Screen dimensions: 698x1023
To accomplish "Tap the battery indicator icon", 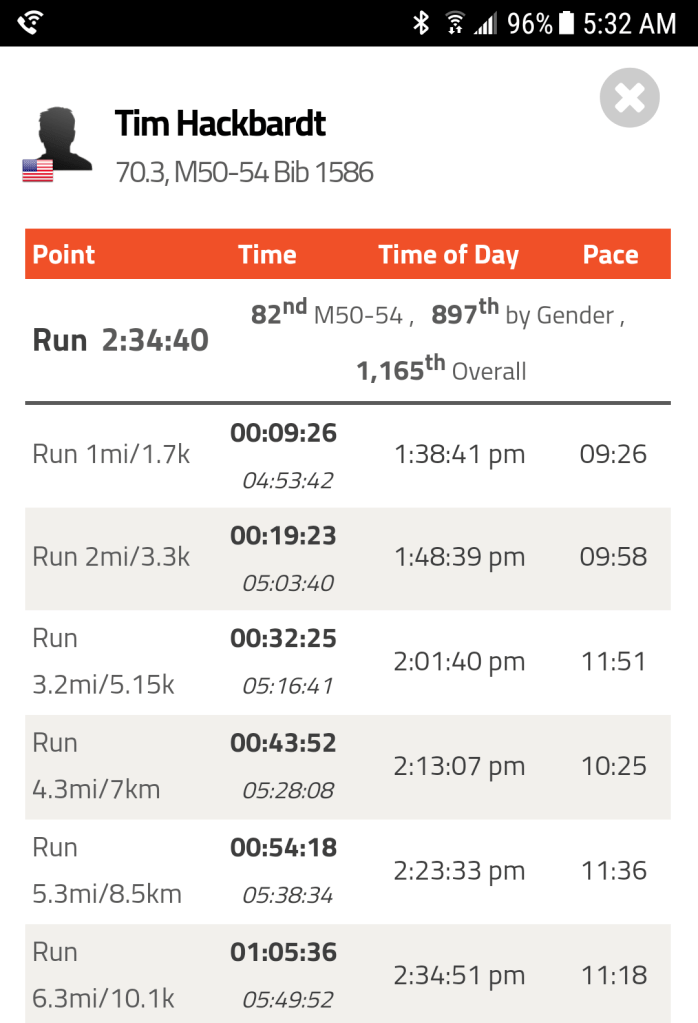I will [567, 22].
